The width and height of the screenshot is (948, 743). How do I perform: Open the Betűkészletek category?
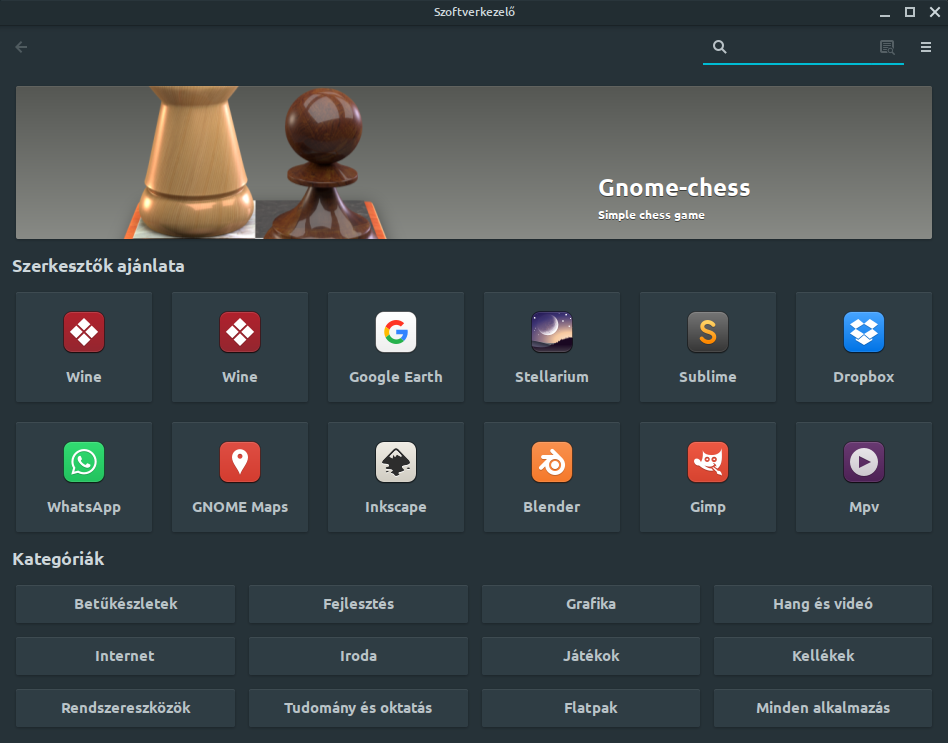tap(126, 604)
